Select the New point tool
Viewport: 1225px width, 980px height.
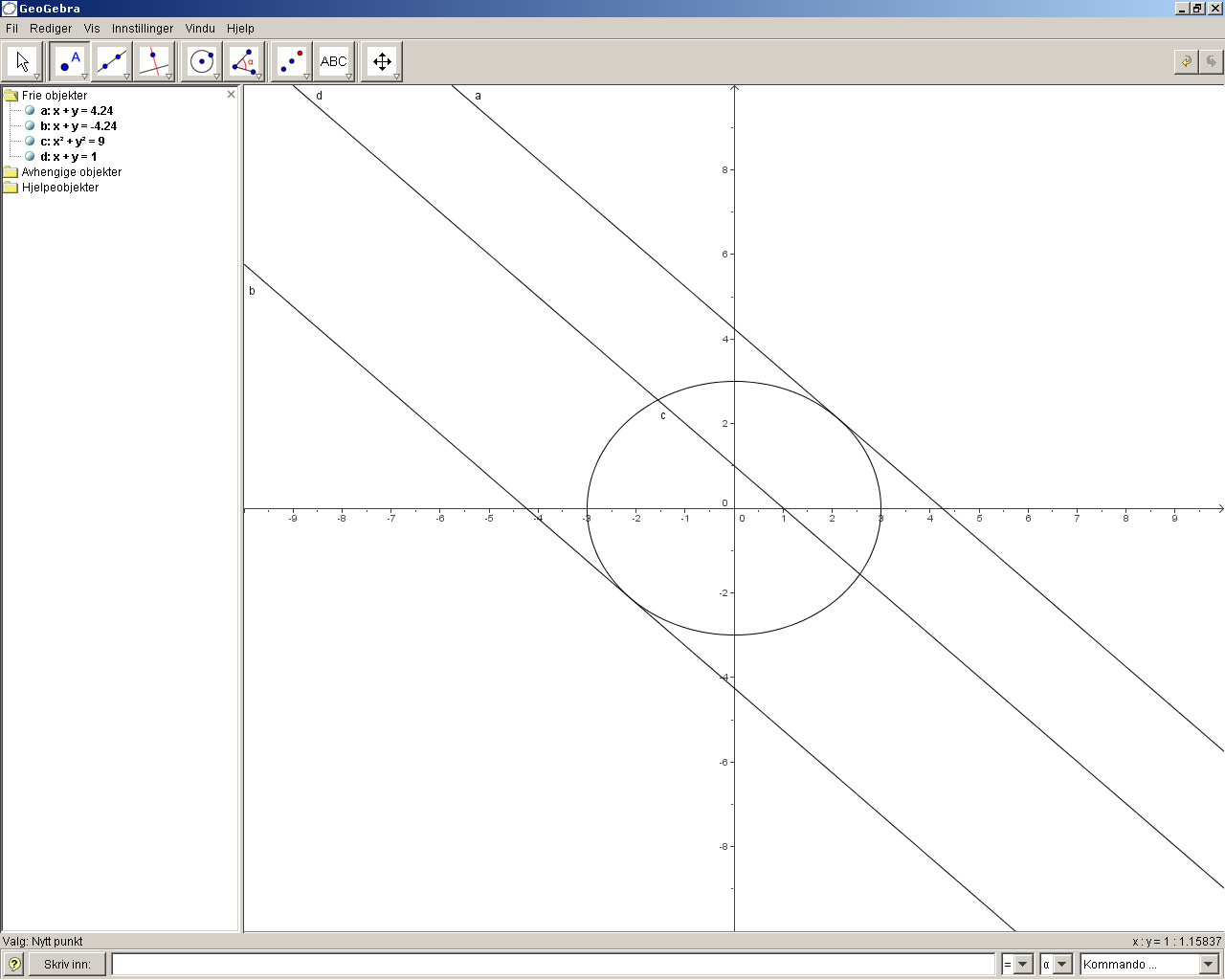click(x=70, y=62)
